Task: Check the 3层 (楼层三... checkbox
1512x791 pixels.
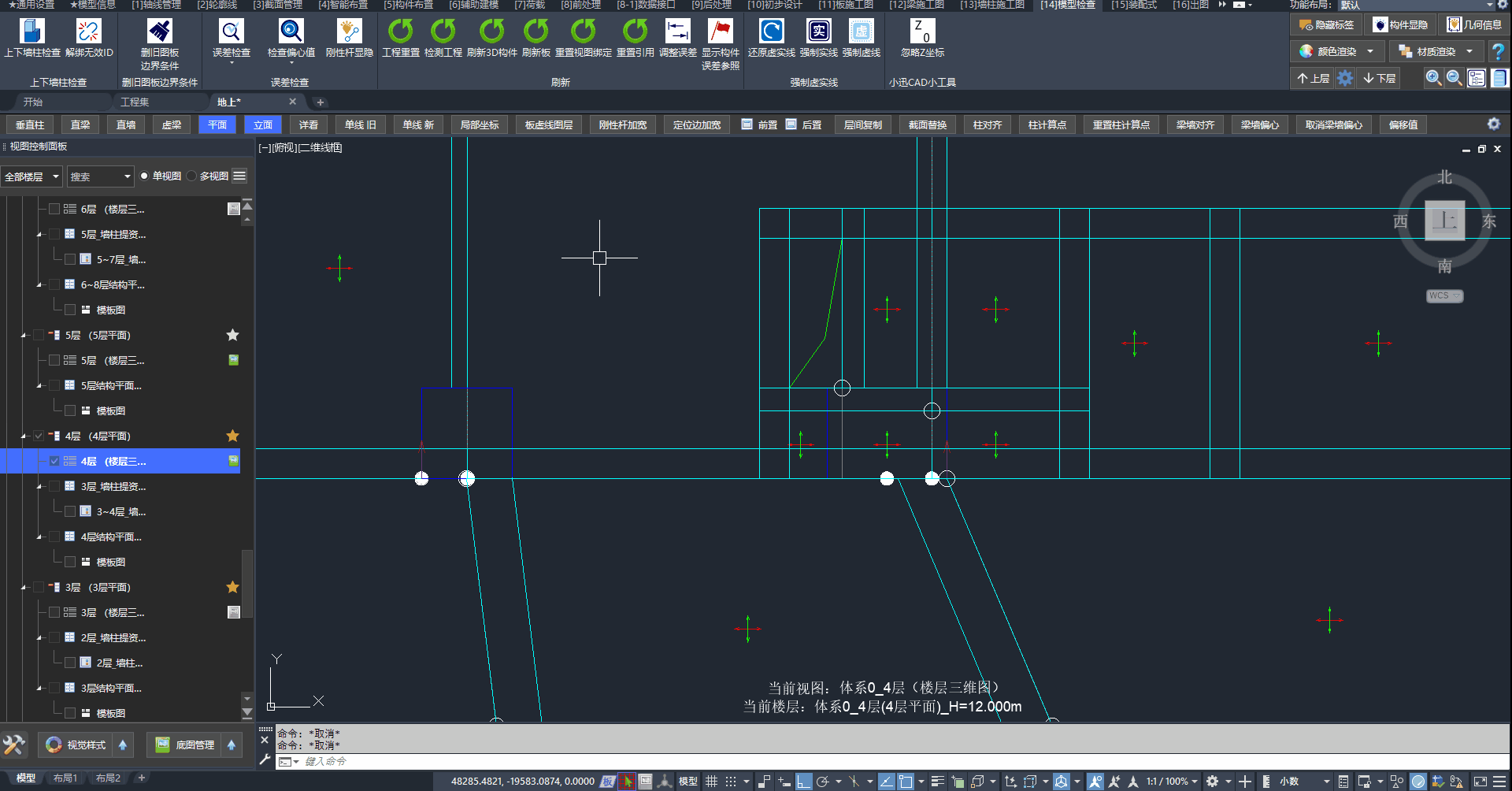Action: (54, 612)
